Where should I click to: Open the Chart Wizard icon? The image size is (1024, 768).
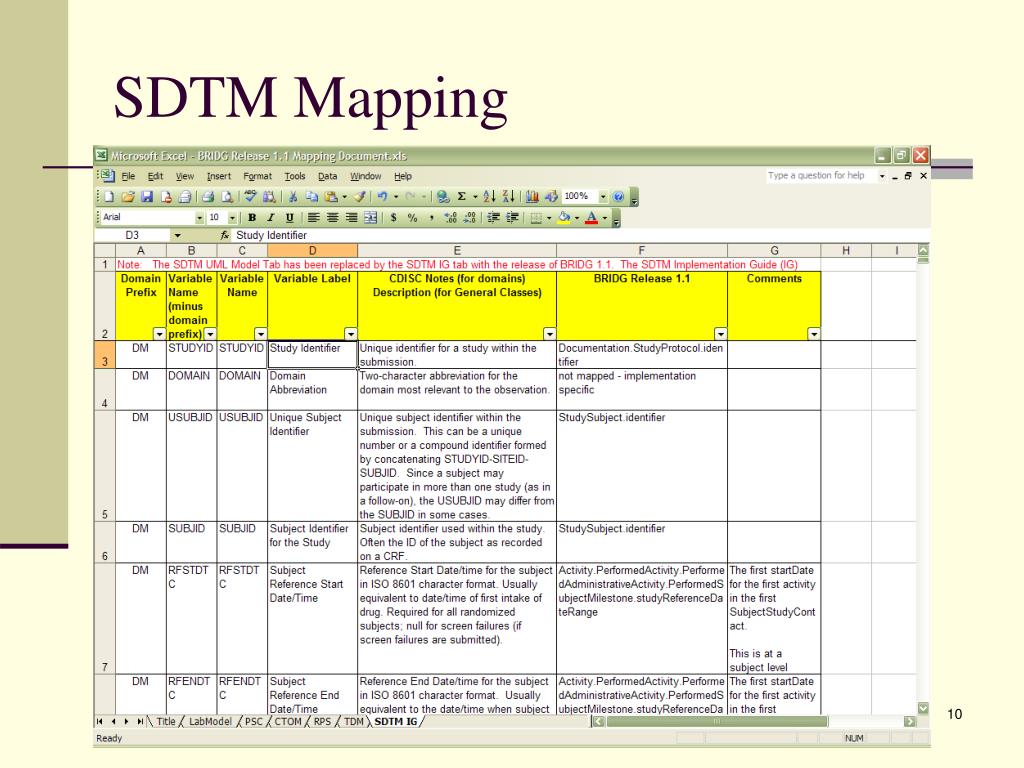click(532, 197)
